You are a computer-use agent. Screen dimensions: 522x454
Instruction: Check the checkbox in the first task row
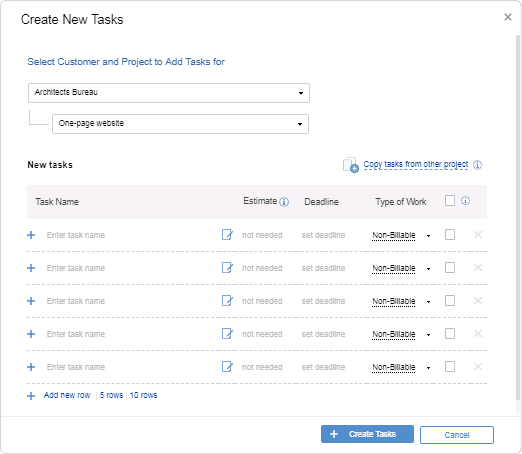[x=450, y=235]
